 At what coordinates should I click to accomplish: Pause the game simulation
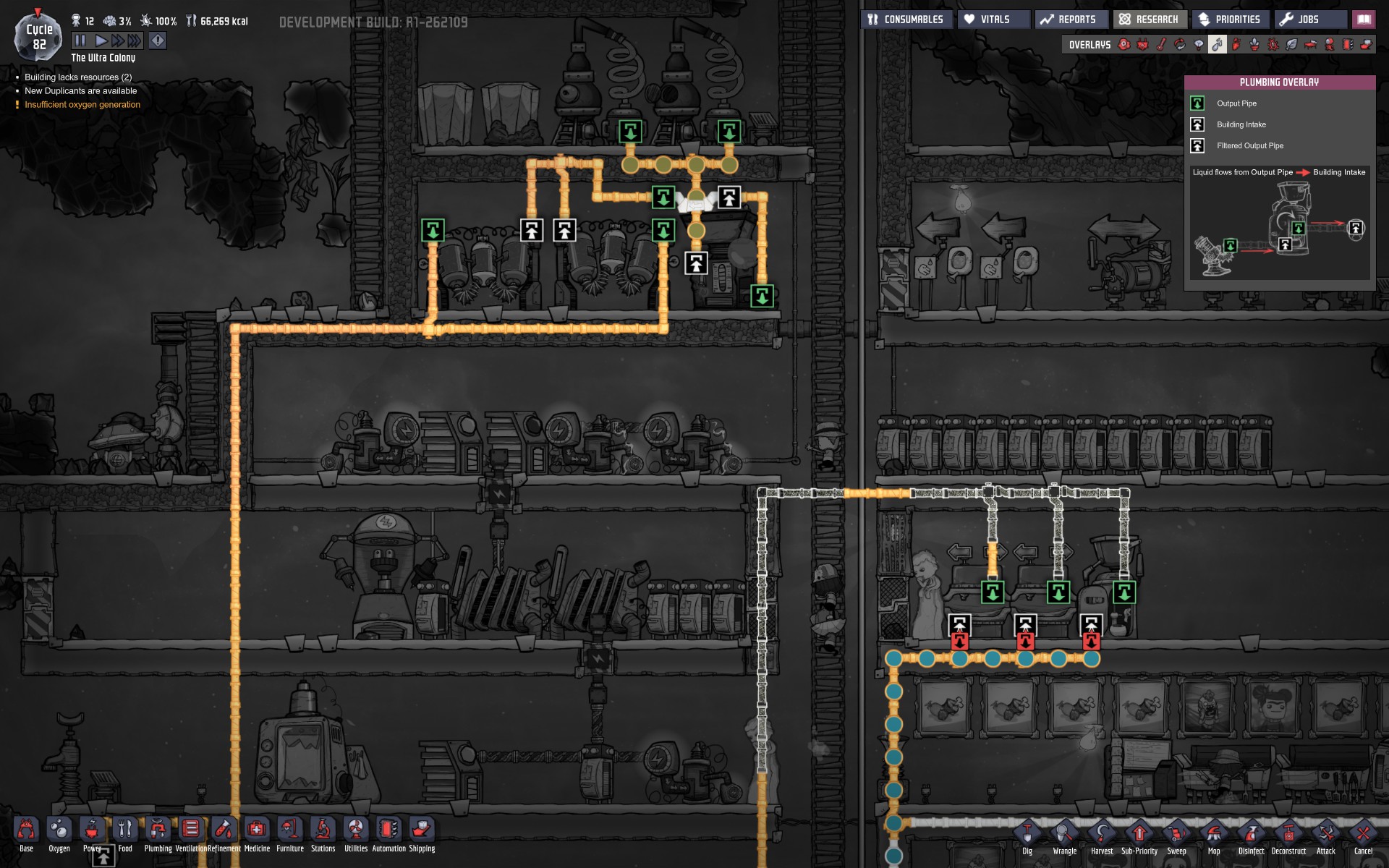(80, 41)
